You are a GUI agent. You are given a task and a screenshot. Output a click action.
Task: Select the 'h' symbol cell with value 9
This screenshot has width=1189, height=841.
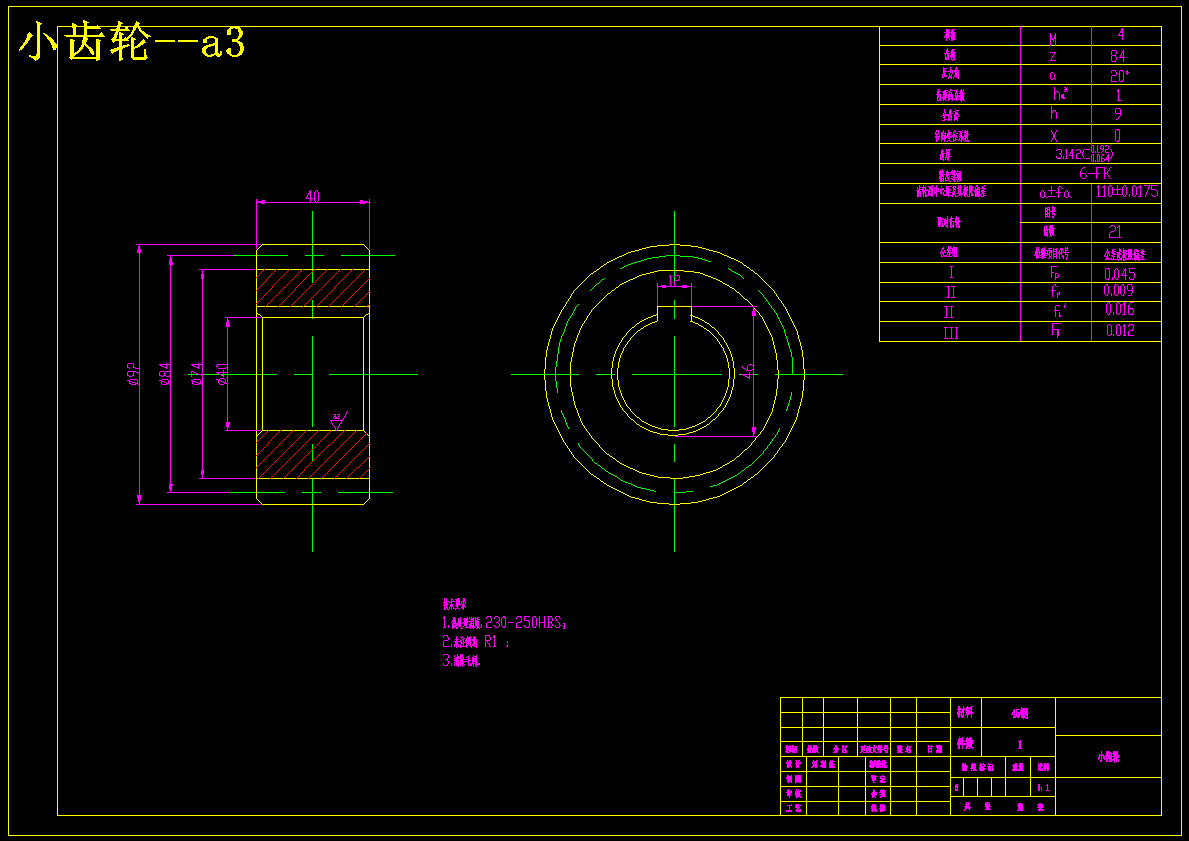pyautogui.click(x=1054, y=114)
